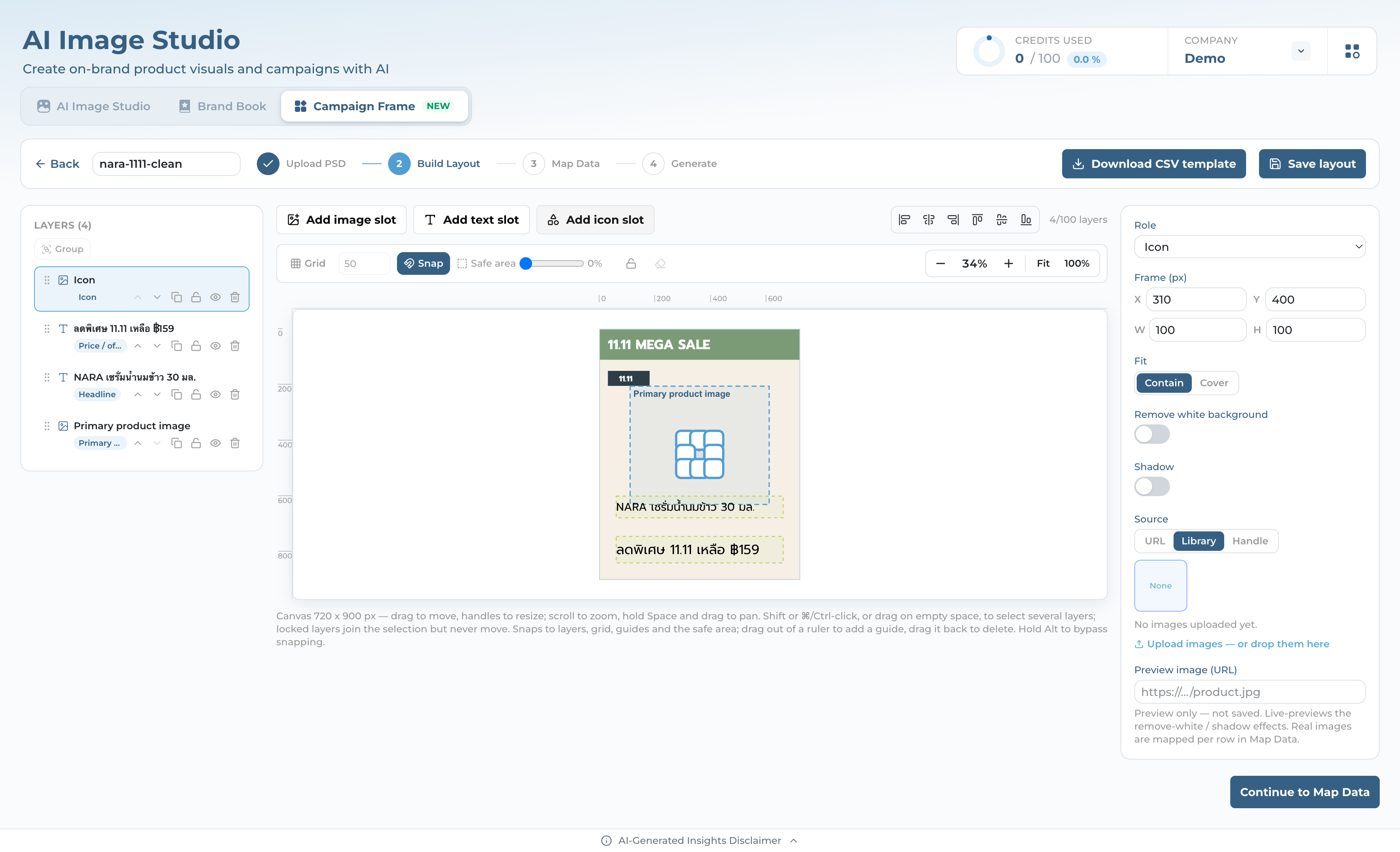
Task: Click the Save layout button
Action: point(1312,164)
